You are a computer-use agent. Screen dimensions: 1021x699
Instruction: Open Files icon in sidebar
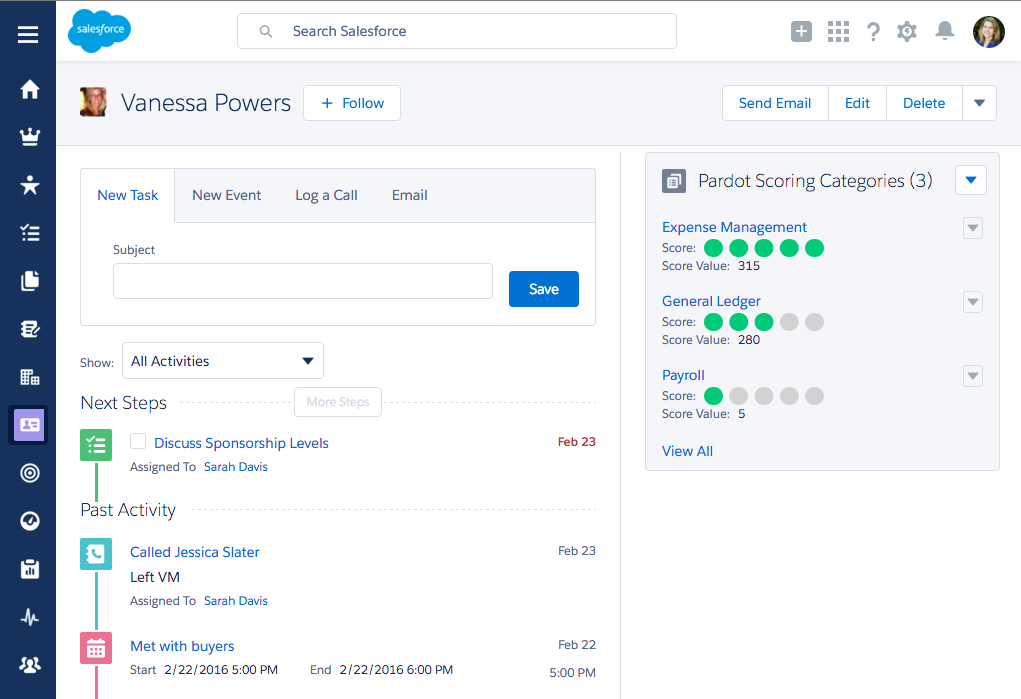[29, 281]
